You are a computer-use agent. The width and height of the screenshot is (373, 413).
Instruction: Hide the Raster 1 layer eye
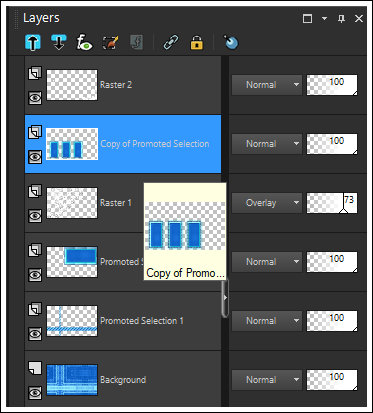(35, 216)
